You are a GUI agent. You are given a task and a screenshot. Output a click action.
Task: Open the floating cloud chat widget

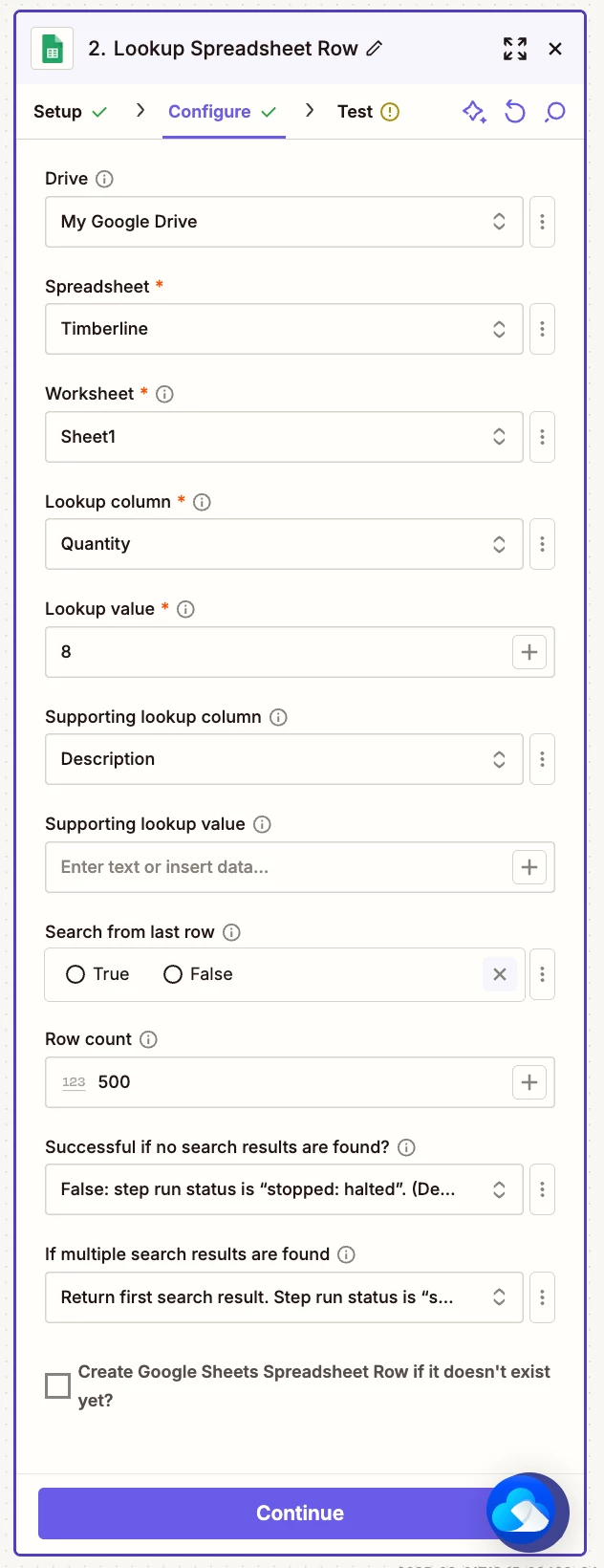click(528, 1514)
